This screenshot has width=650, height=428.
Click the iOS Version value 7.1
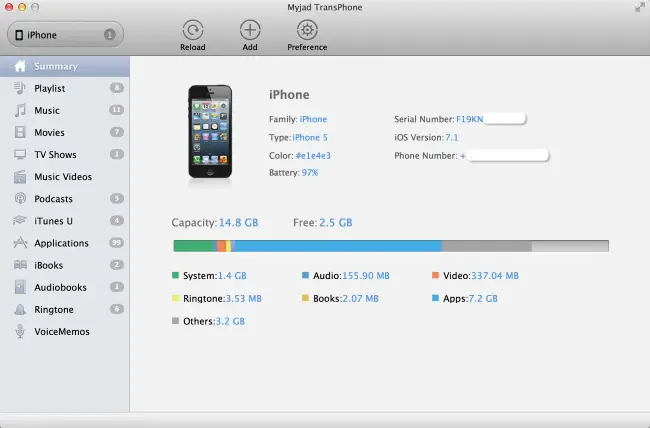point(452,137)
